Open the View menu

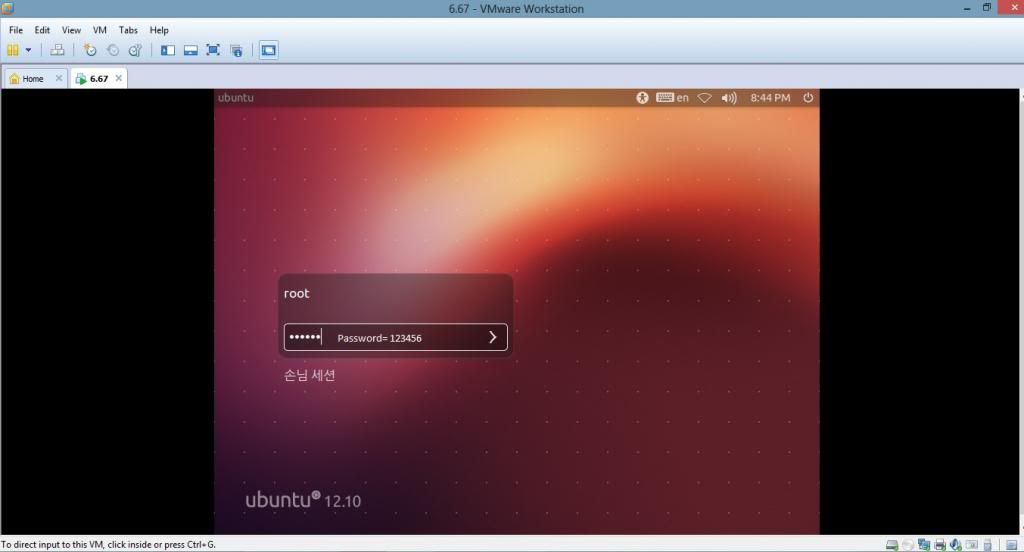pyautogui.click(x=71, y=30)
